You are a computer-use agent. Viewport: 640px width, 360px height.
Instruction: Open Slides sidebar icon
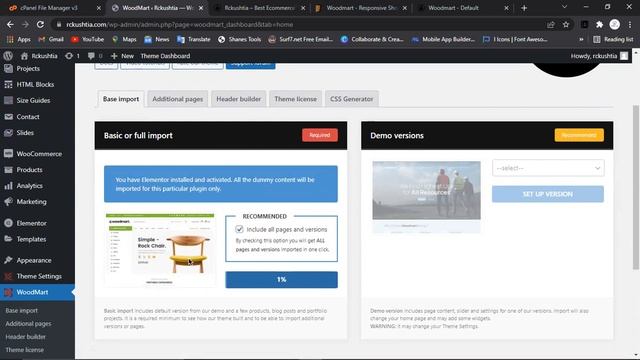coord(8,133)
